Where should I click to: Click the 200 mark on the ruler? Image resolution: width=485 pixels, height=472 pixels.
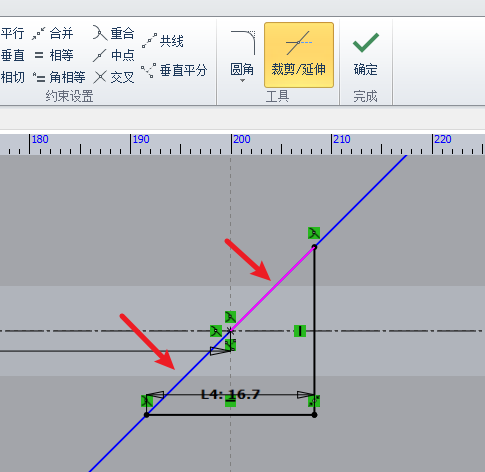pyautogui.click(x=241, y=139)
